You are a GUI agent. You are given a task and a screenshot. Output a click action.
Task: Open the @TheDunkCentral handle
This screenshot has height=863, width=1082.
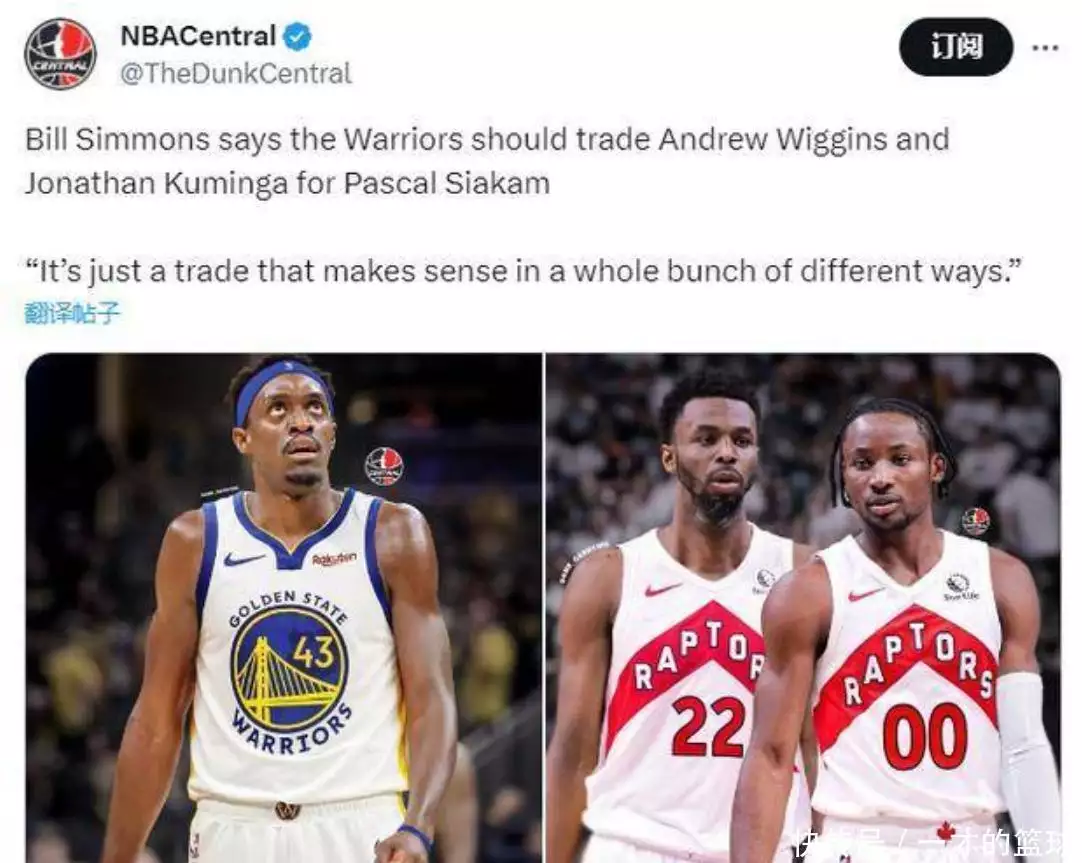(236, 73)
